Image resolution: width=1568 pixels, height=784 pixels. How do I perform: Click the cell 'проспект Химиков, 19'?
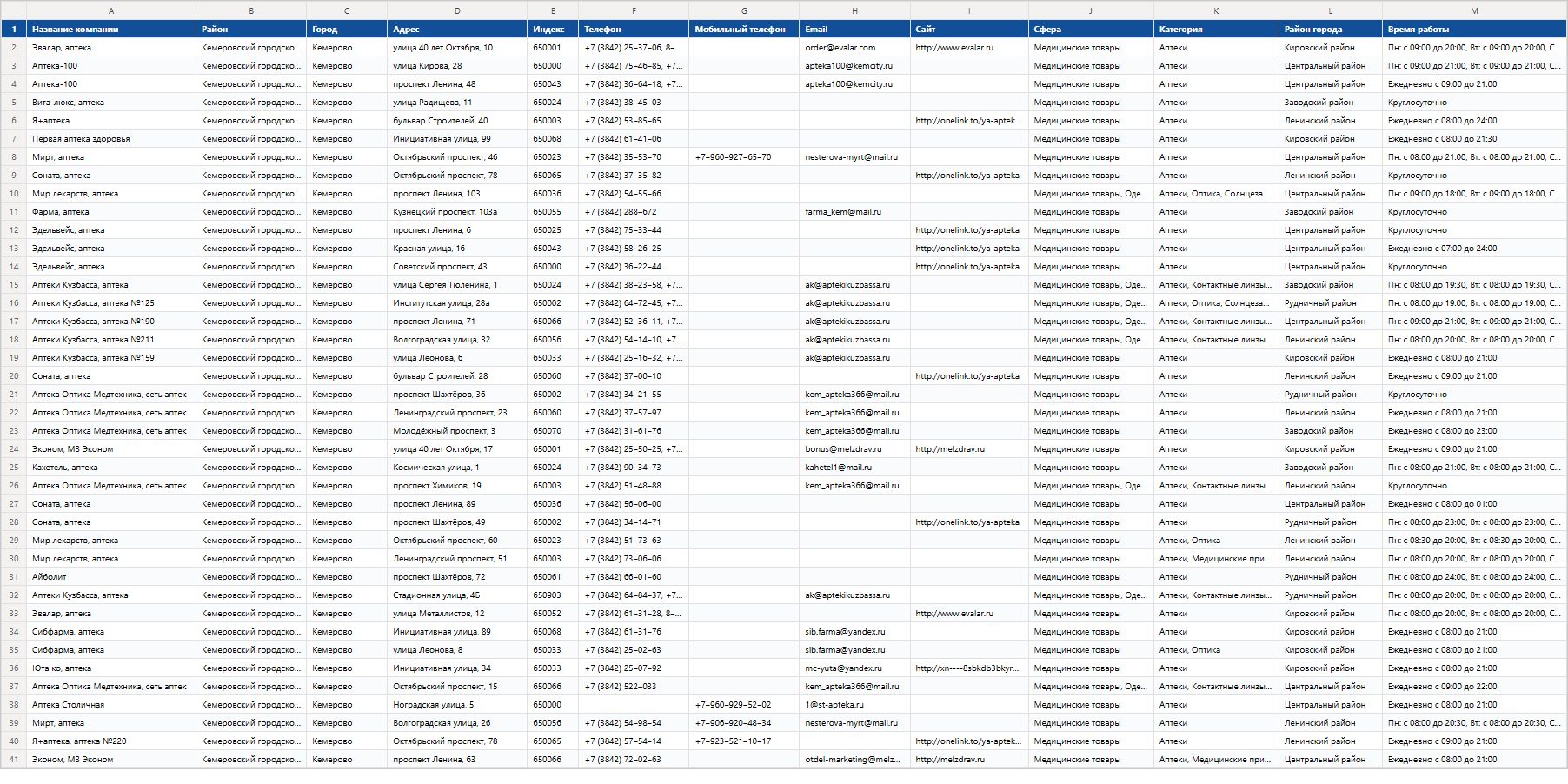457,486
